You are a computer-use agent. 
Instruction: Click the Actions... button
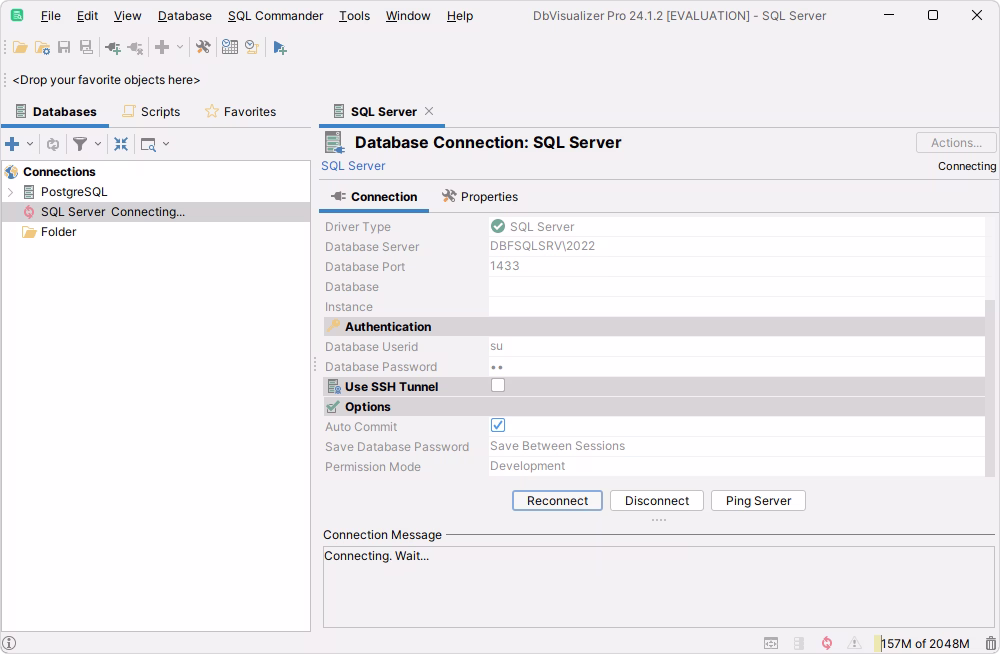click(x=956, y=143)
